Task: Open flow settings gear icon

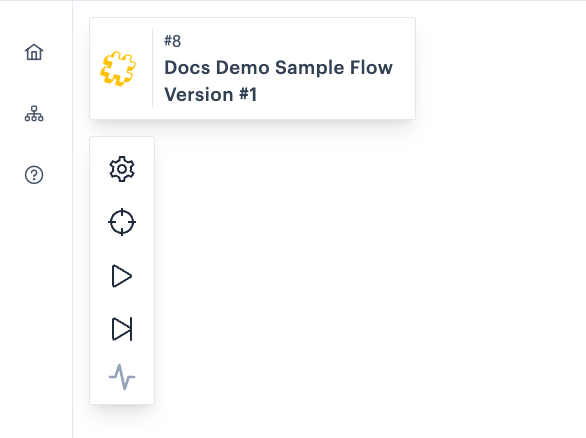Action: (122, 169)
